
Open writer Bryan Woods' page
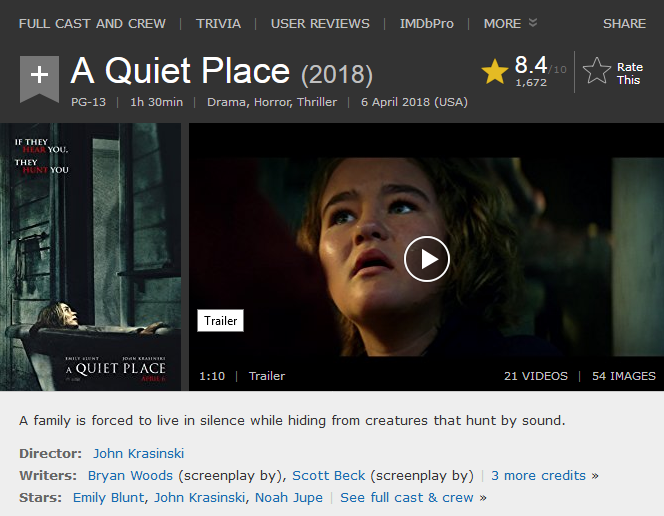(x=130, y=475)
